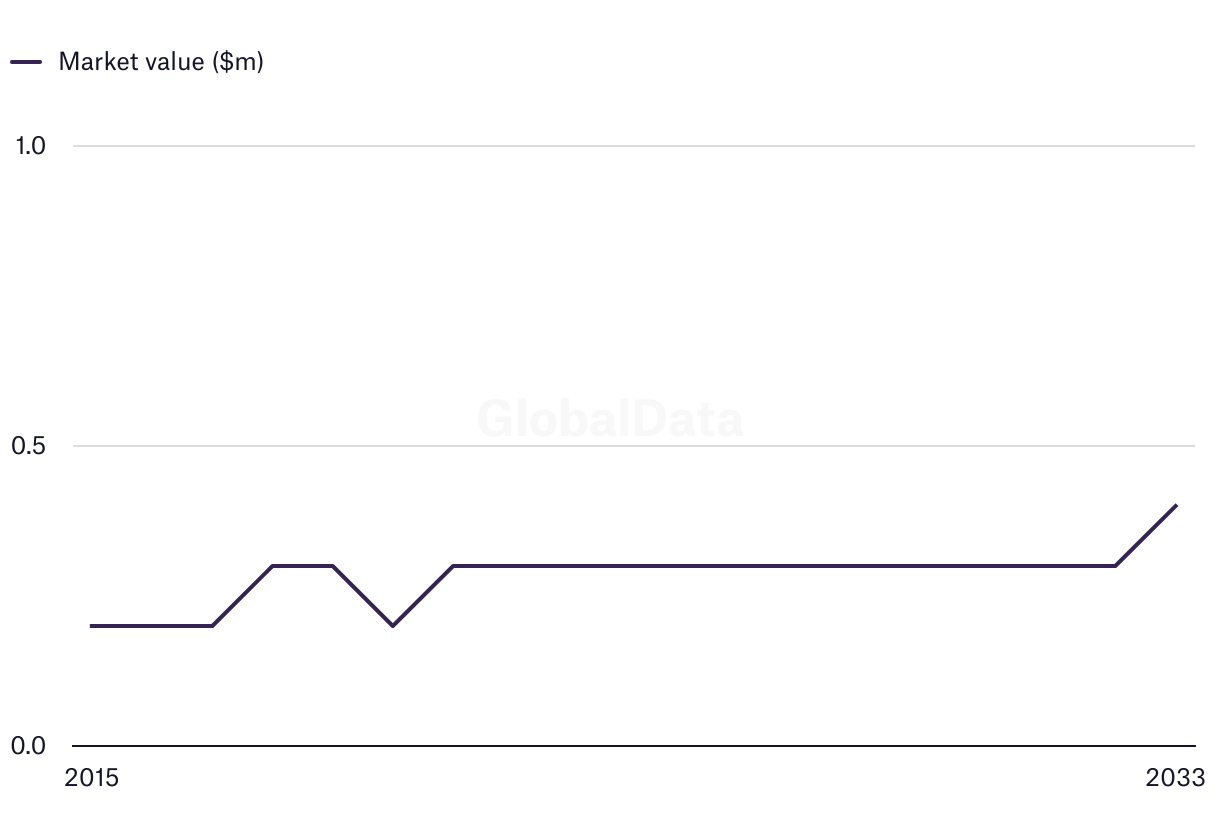Click the line's starting point above 2015
Image resolution: width=1220 pixels, height=836 pixels.
[92, 626]
